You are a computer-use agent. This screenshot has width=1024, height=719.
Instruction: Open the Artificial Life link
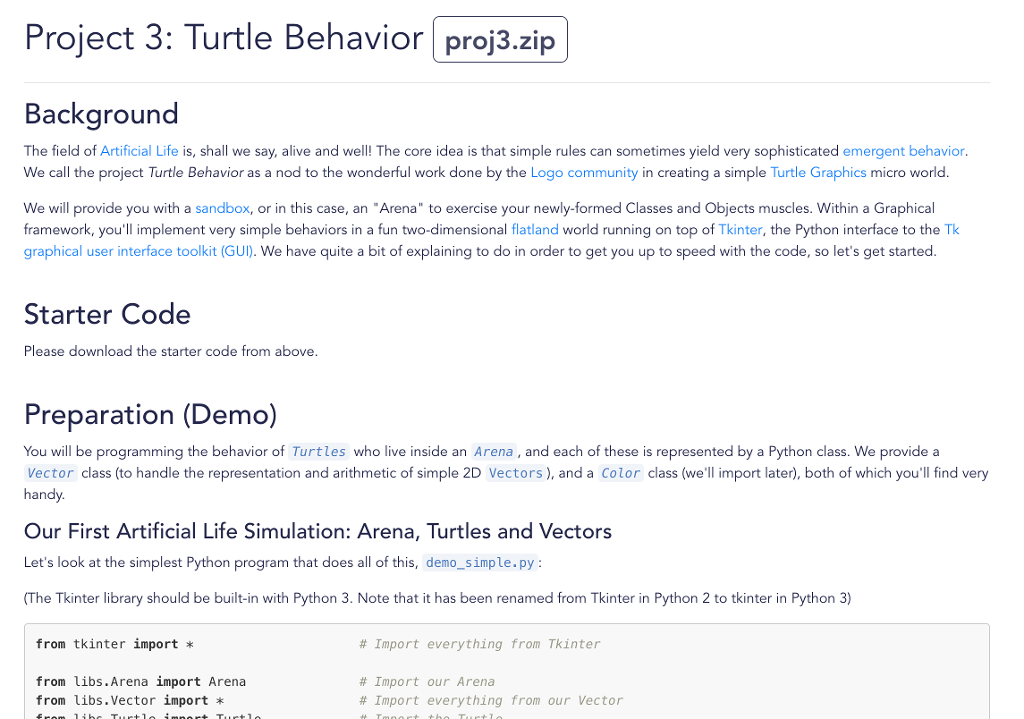tap(138, 150)
